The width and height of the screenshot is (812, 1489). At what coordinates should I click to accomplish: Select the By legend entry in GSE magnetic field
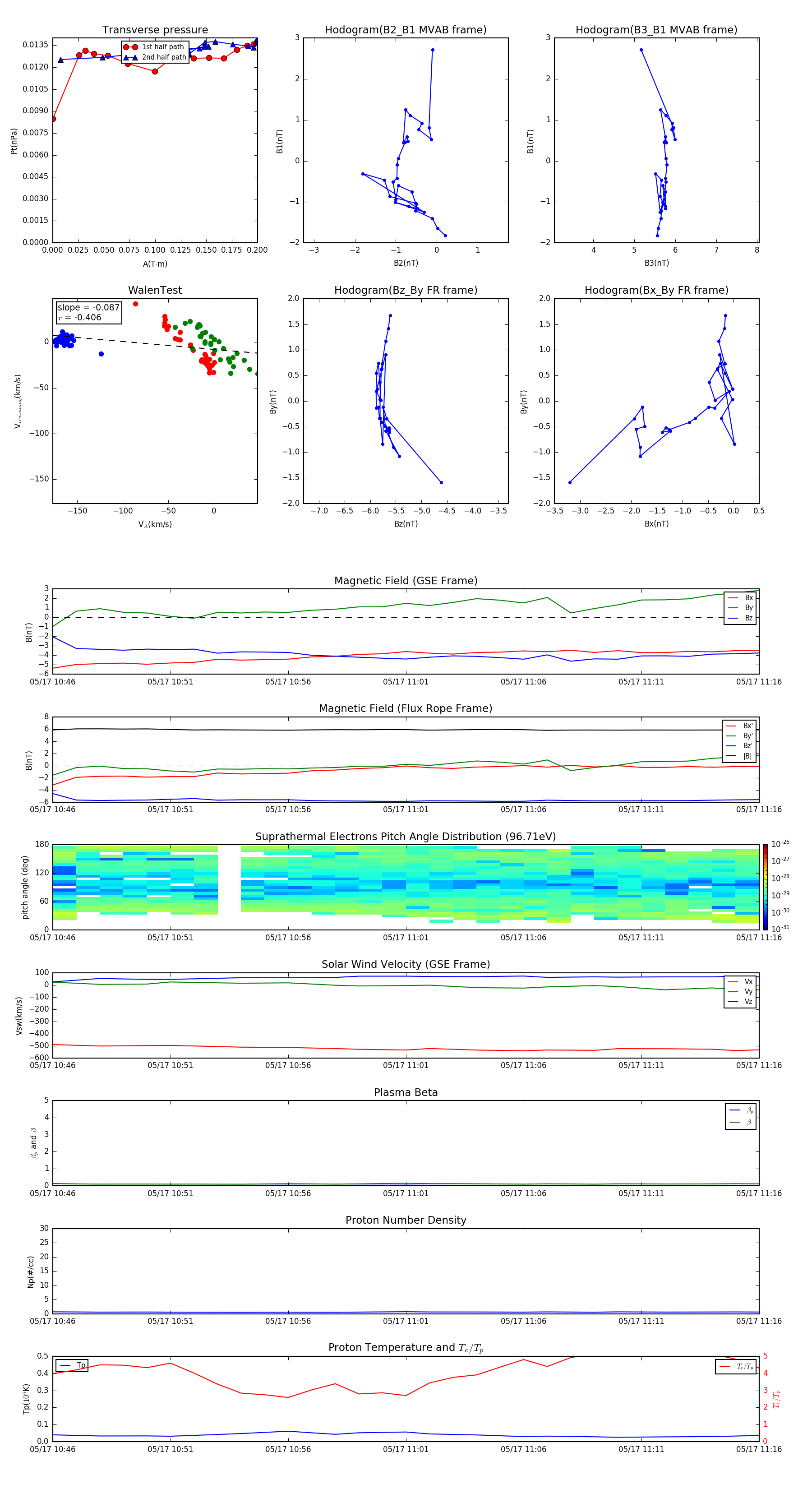740,608
